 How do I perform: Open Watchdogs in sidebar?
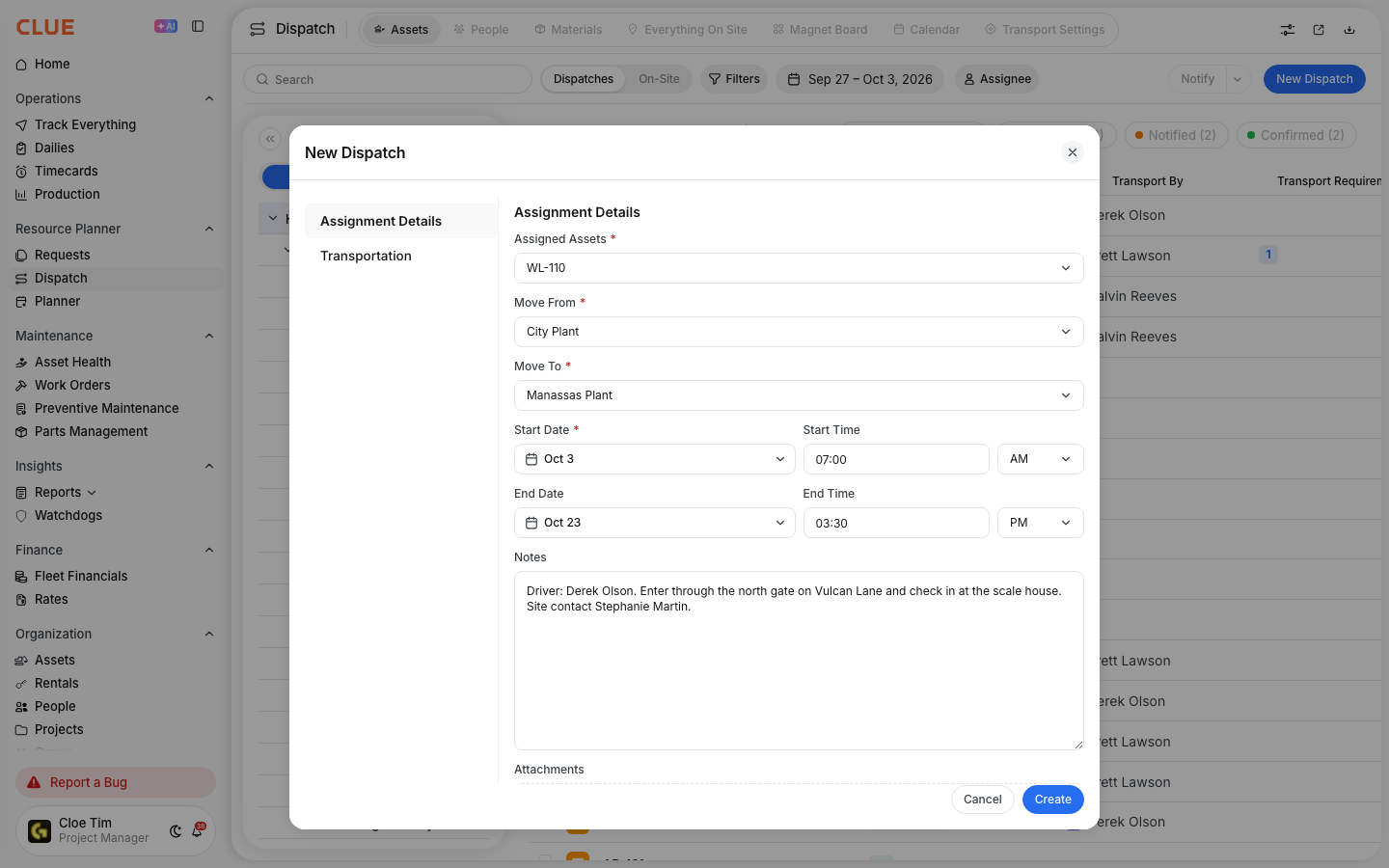coord(116,515)
